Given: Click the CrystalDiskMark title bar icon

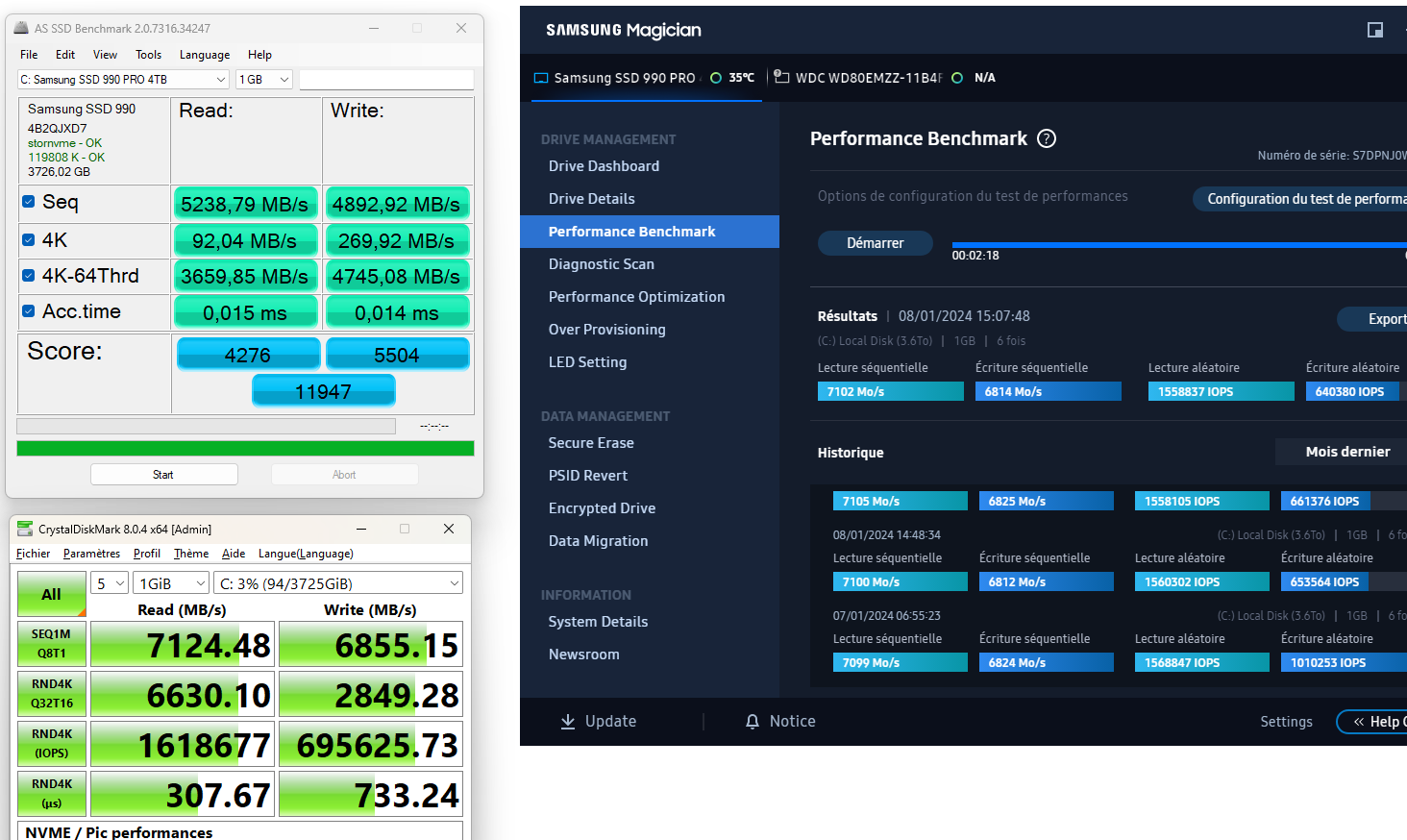Looking at the screenshot, I should (x=25, y=529).
